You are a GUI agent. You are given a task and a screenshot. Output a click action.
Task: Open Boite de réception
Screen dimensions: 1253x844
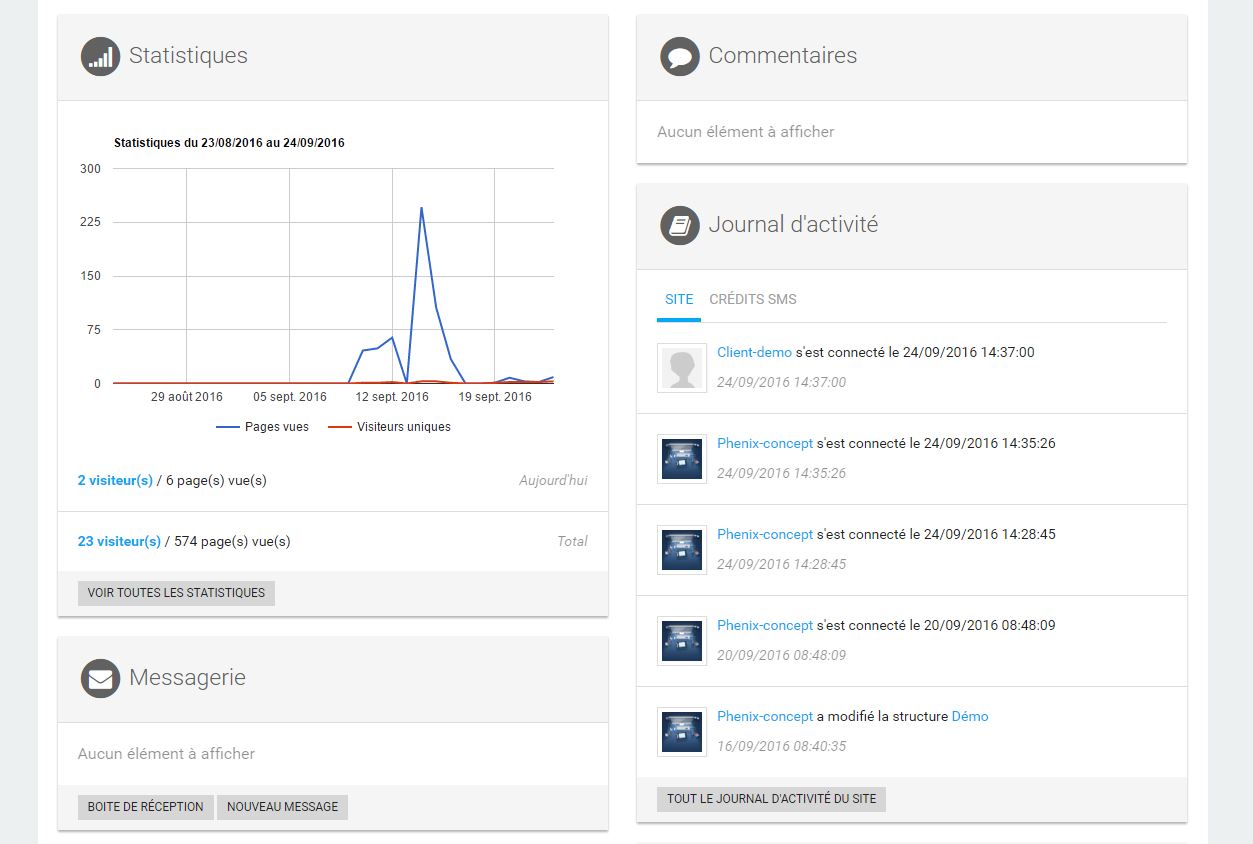point(146,807)
